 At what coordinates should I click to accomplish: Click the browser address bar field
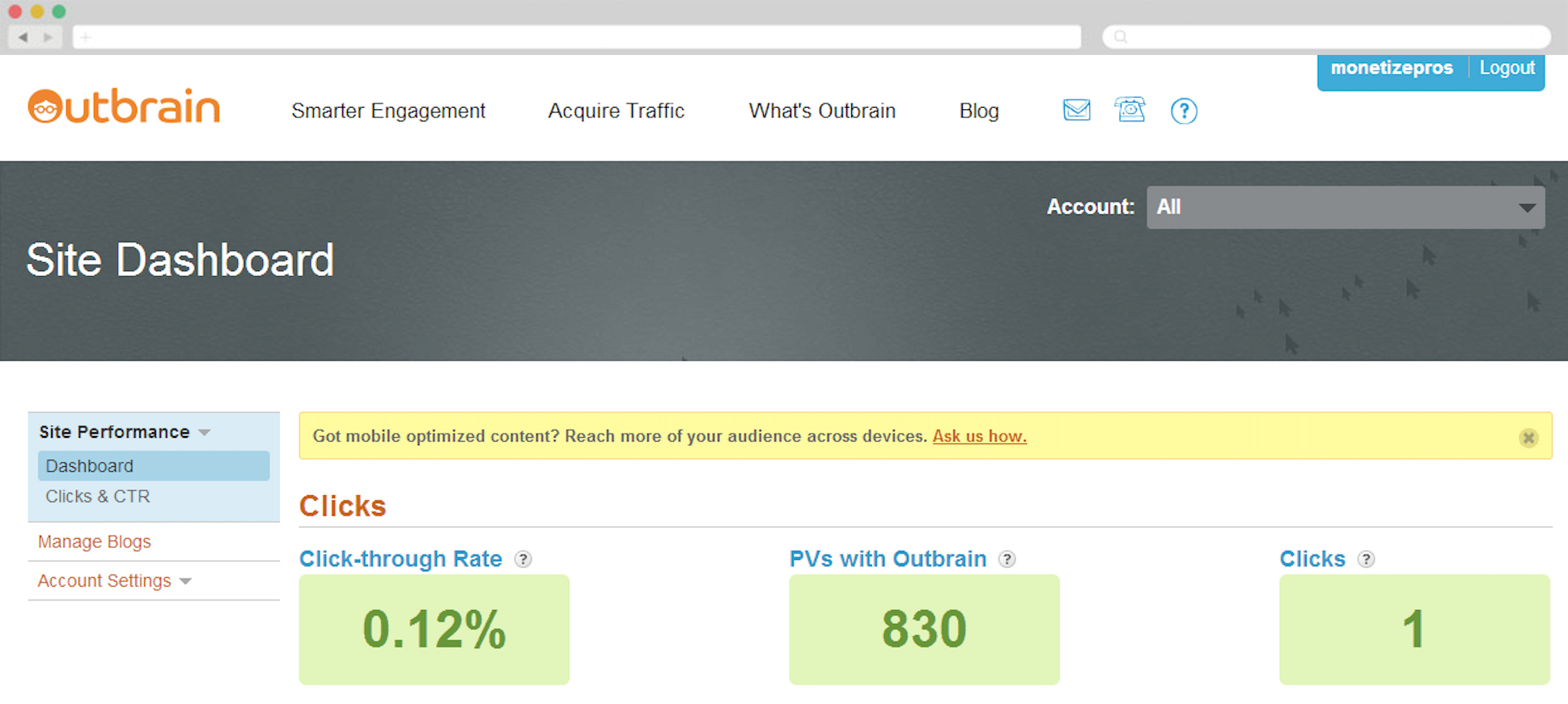click(x=576, y=37)
